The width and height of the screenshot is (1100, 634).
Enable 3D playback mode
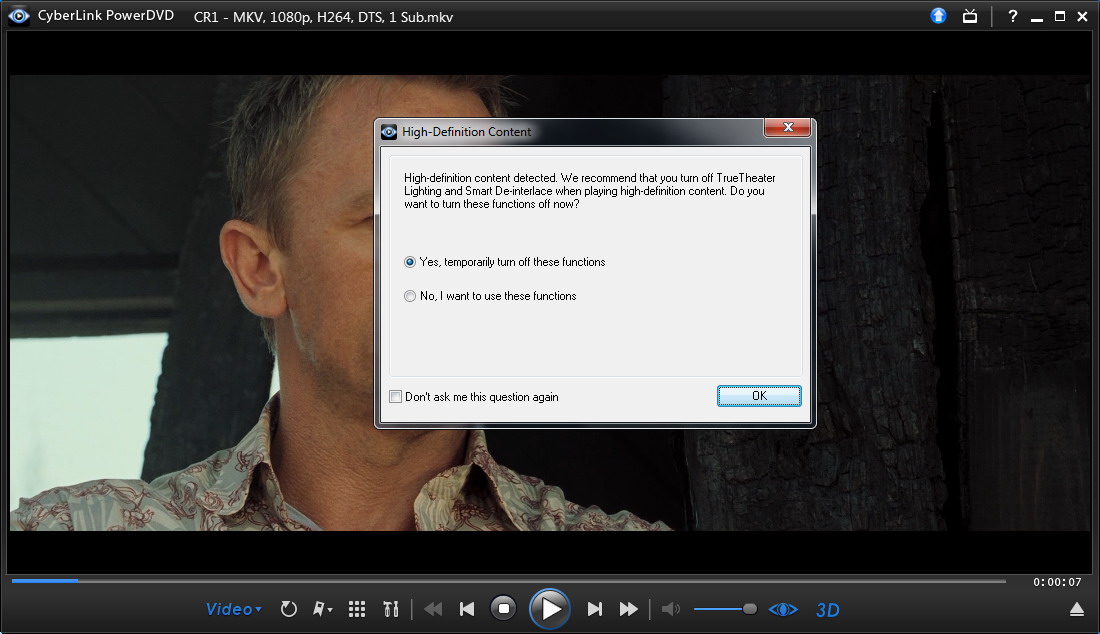pos(827,610)
